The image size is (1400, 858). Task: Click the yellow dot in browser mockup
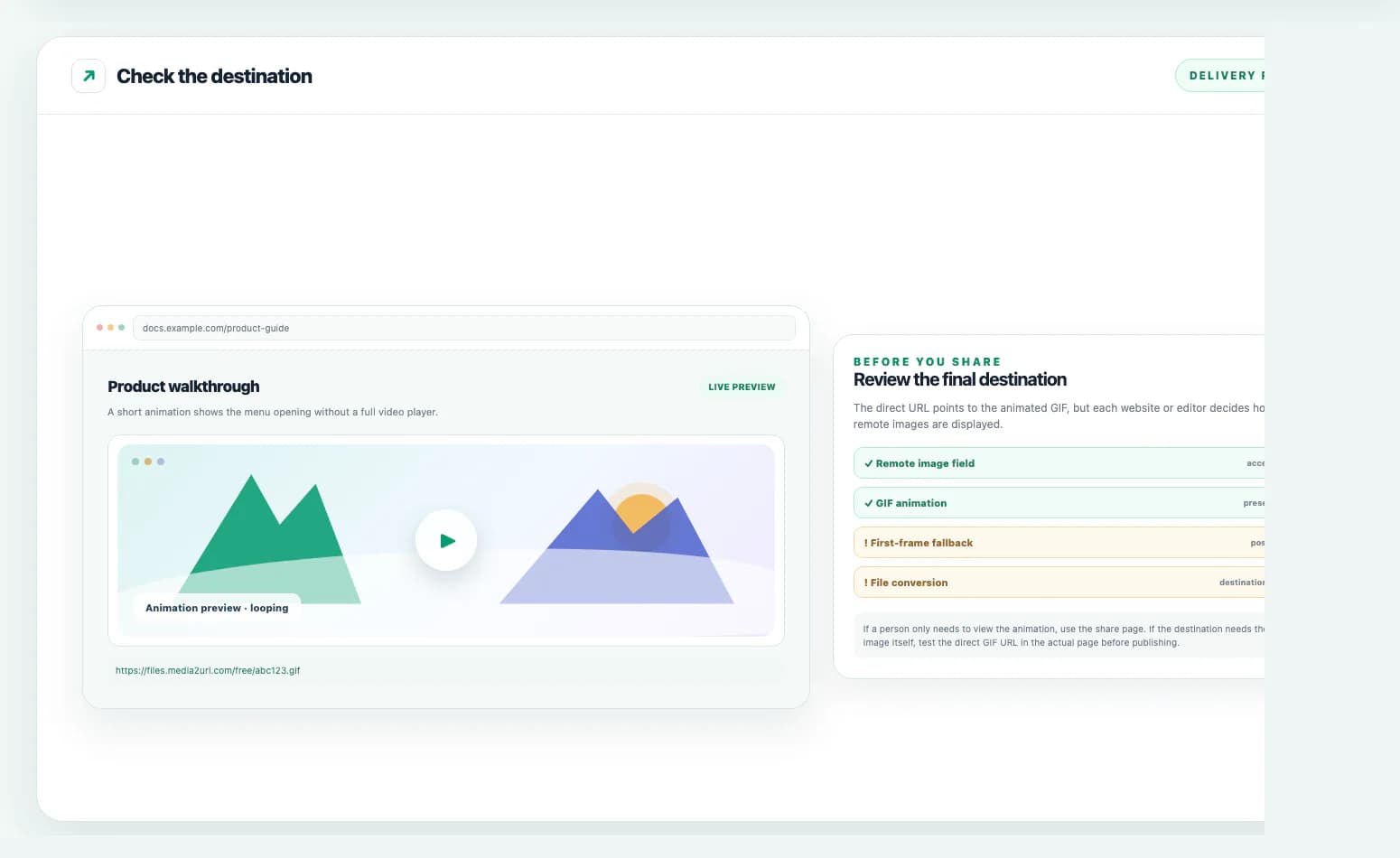110,327
